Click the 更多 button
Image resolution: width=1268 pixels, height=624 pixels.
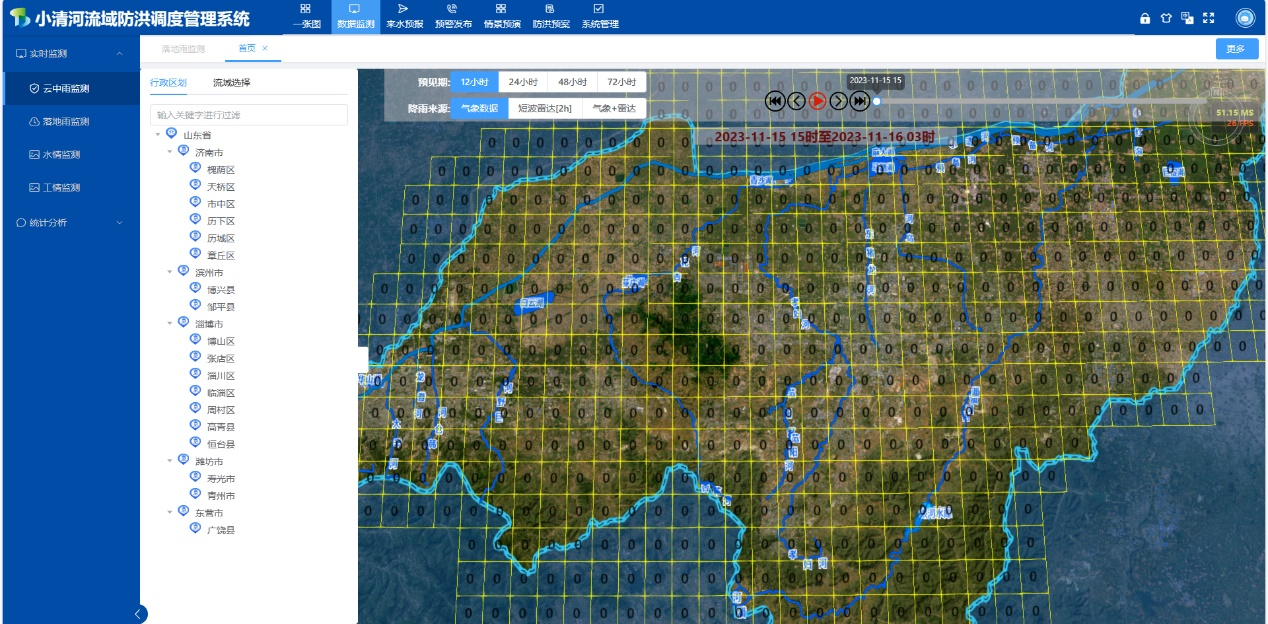point(1236,49)
